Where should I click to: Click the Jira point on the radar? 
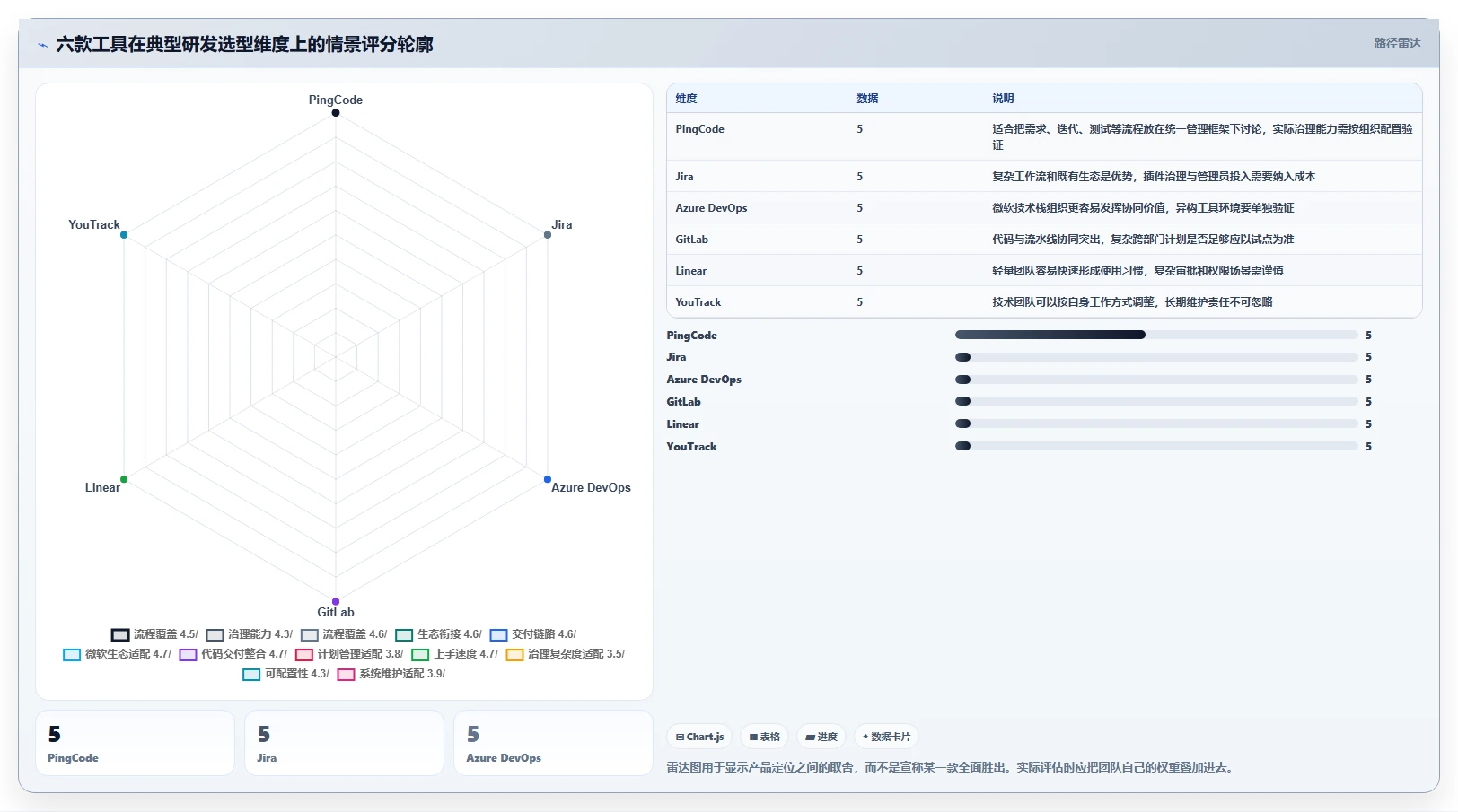point(548,235)
